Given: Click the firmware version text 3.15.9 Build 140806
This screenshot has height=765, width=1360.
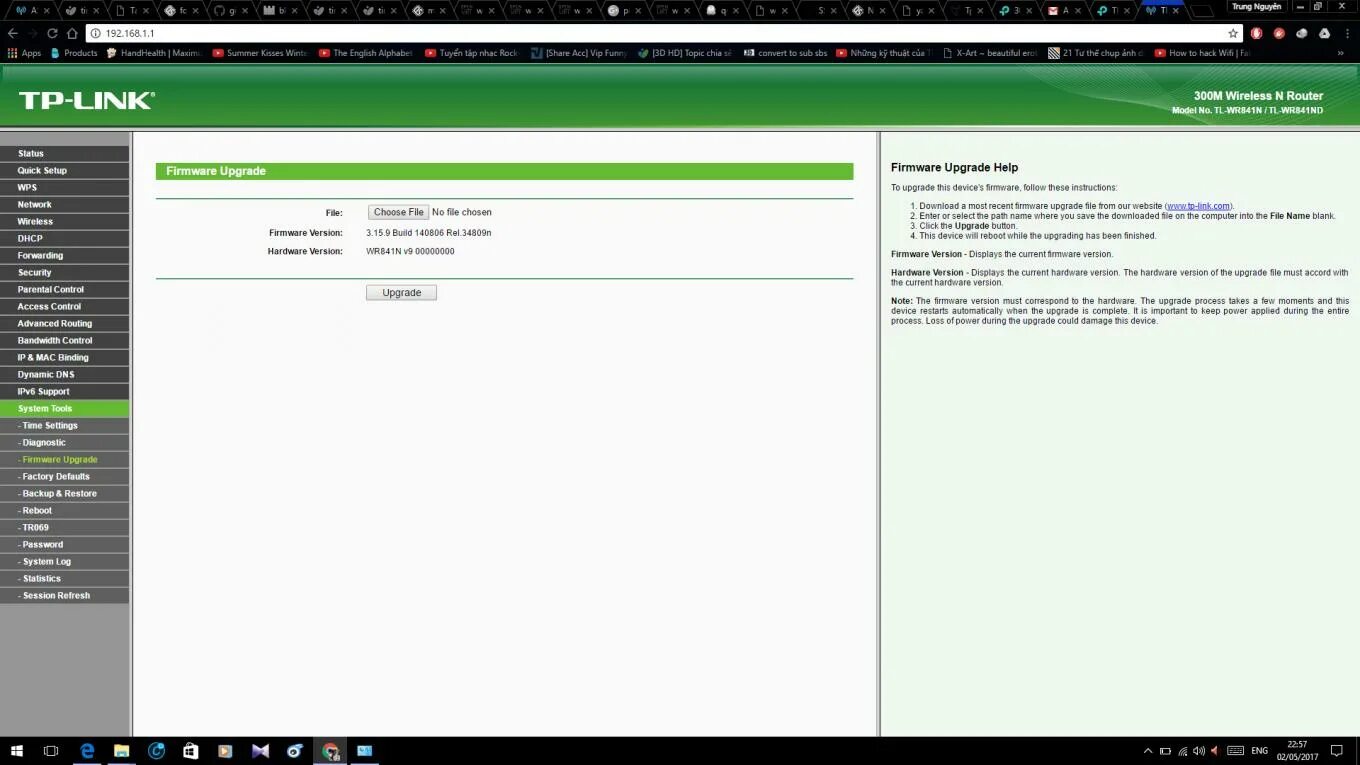Looking at the screenshot, I should coord(428,233).
